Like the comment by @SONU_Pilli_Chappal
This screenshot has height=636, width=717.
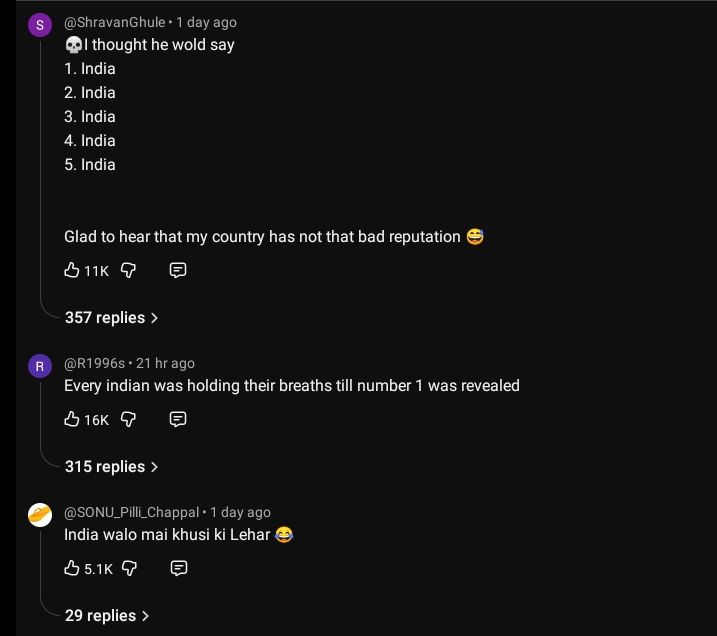point(72,568)
